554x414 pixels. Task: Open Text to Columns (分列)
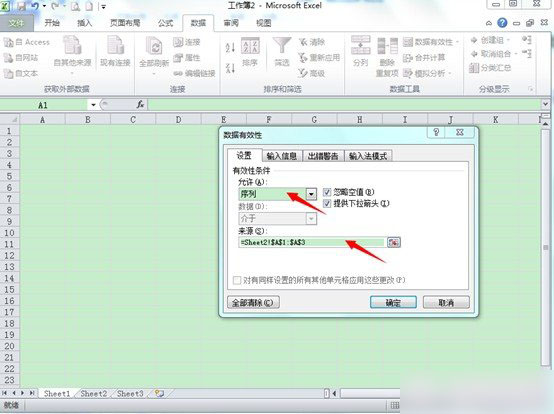pyautogui.click(x=360, y=52)
